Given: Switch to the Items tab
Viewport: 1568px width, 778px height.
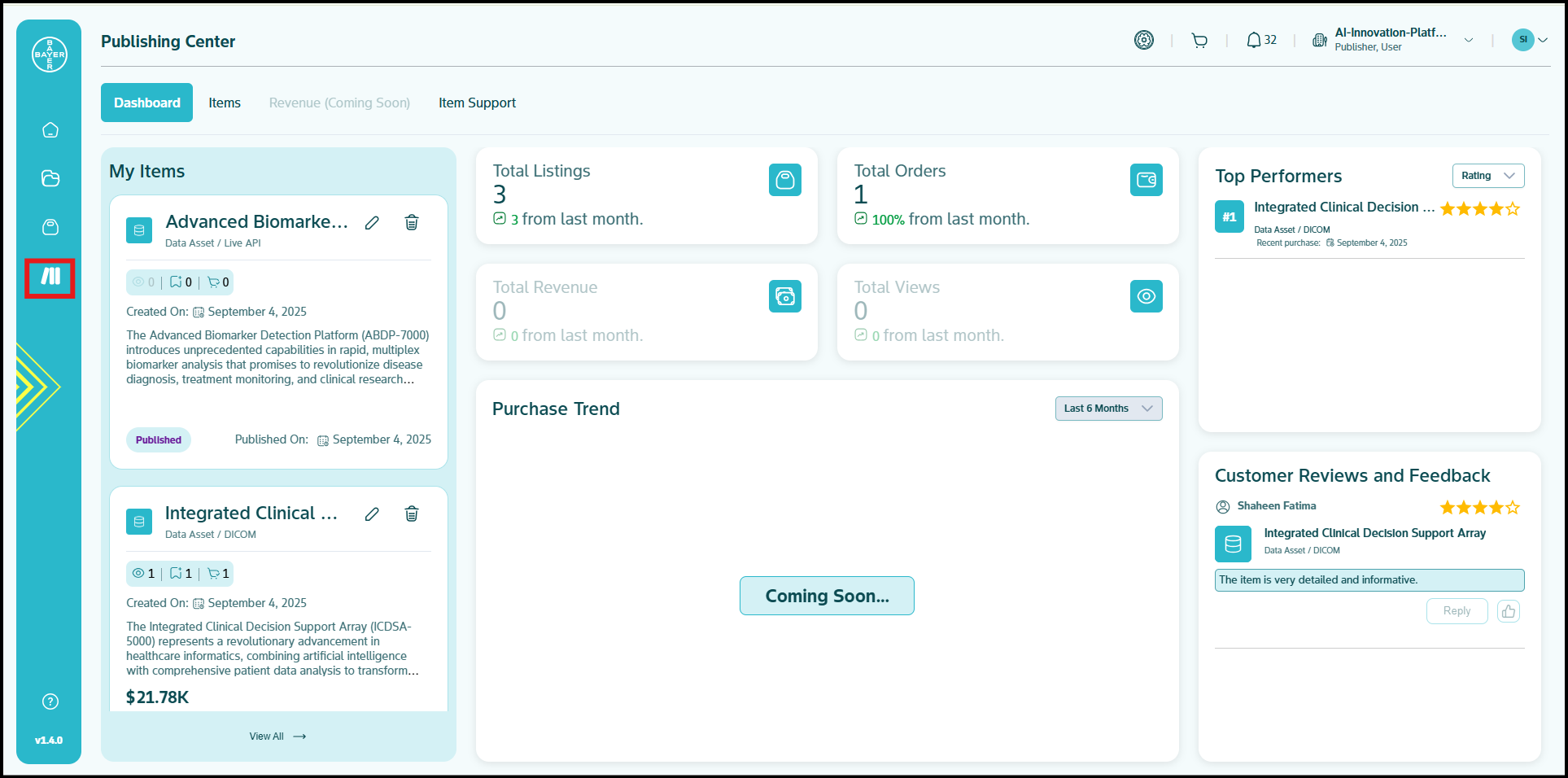Looking at the screenshot, I should coord(225,103).
